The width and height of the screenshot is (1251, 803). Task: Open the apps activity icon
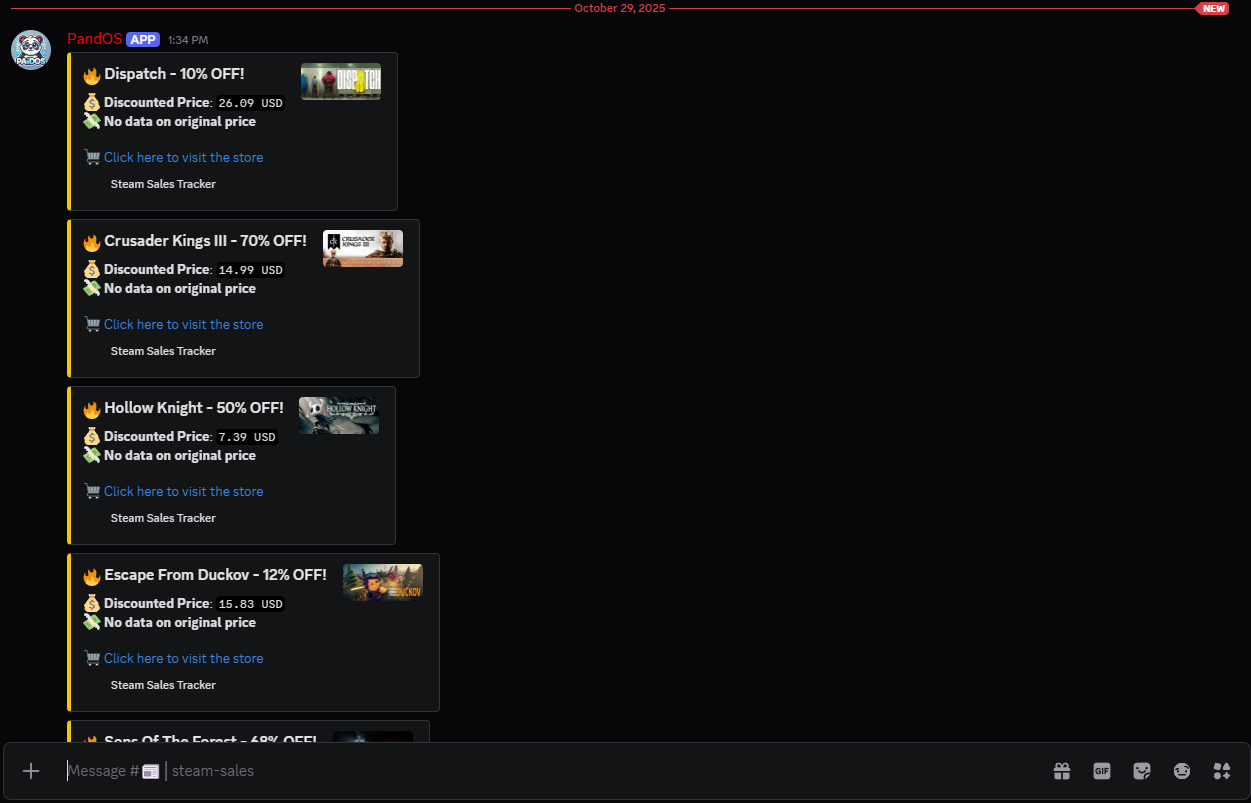pyautogui.click(x=1222, y=771)
